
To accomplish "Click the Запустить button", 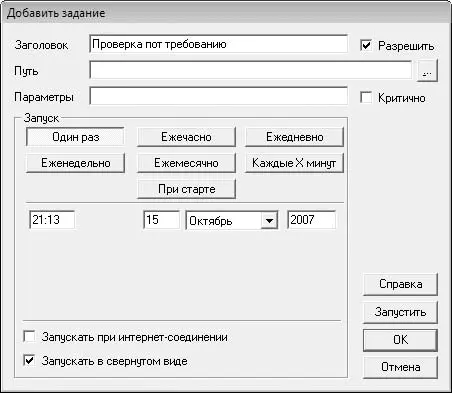I will tap(400, 312).
